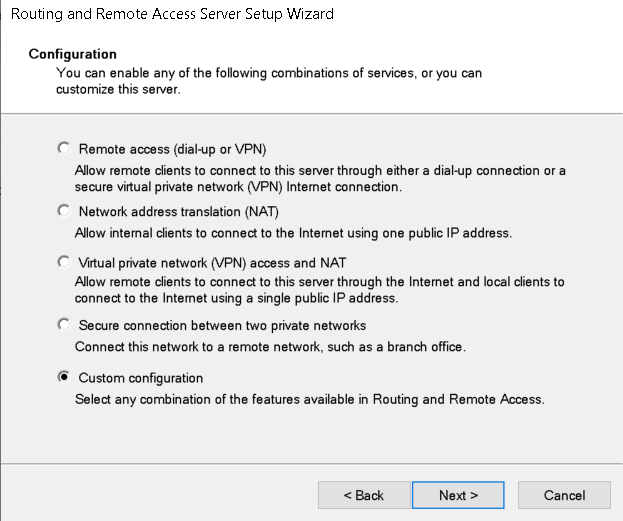Click the 'Secure connection between two private networks' label
This screenshot has width=623, height=521.
pyautogui.click(x=222, y=326)
